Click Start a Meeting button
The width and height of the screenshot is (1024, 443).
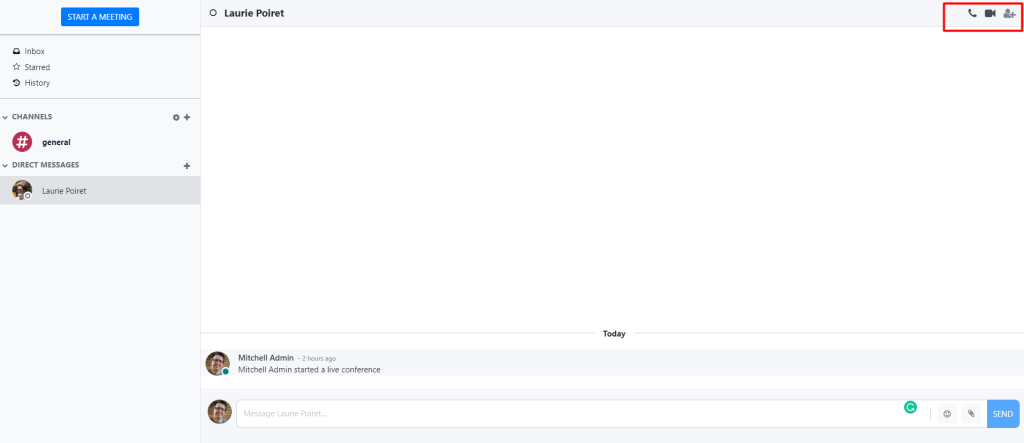(99, 17)
